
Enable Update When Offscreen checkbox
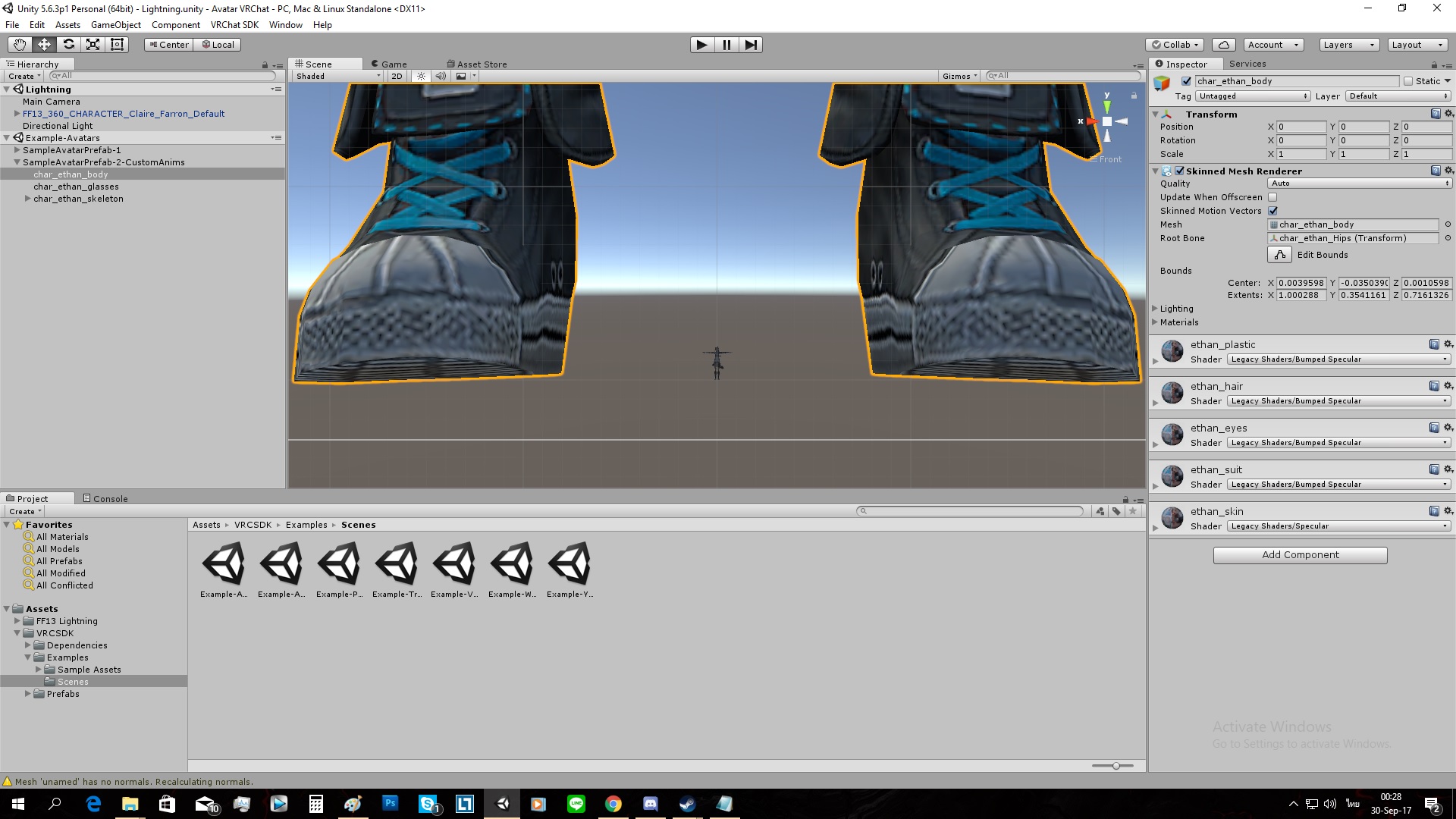(1272, 197)
